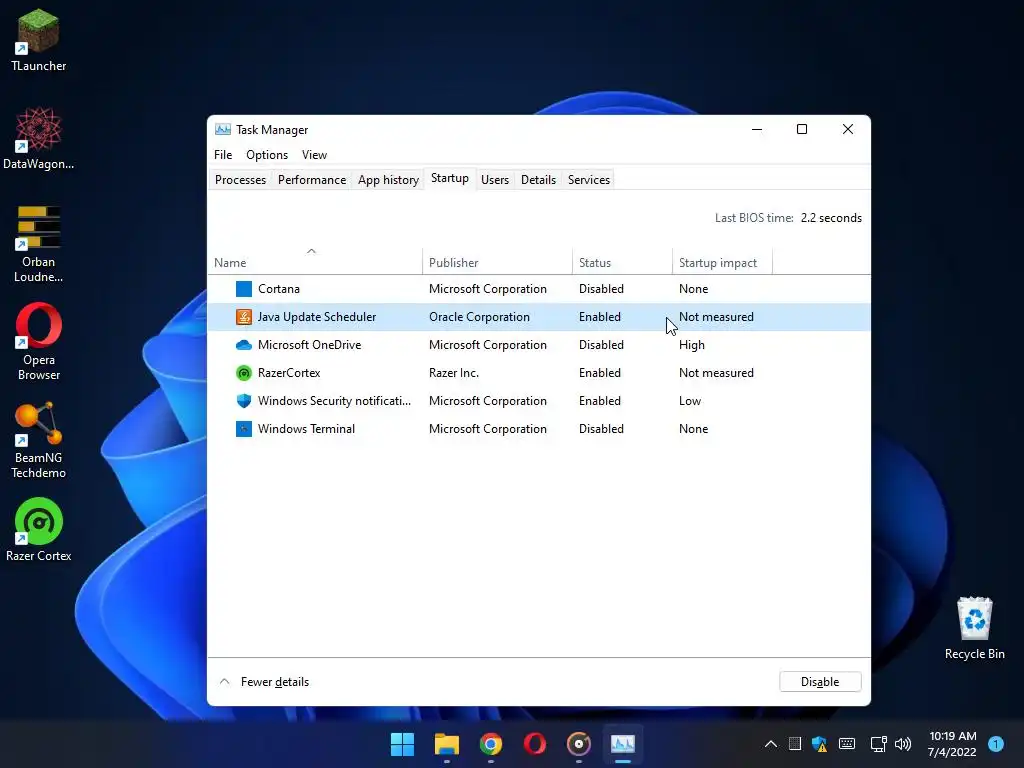
Task: Open File Explorer from the taskbar
Action: [447, 744]
